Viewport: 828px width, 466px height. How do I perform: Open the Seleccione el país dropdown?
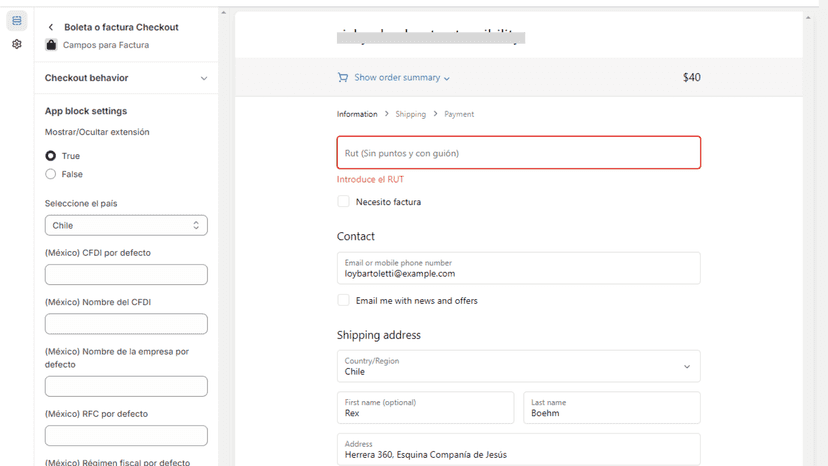pos(126,225)
